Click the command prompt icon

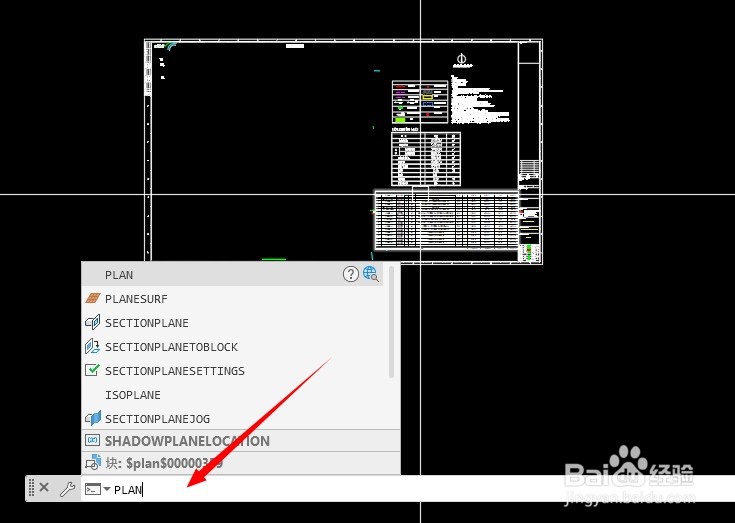(92, 489)
